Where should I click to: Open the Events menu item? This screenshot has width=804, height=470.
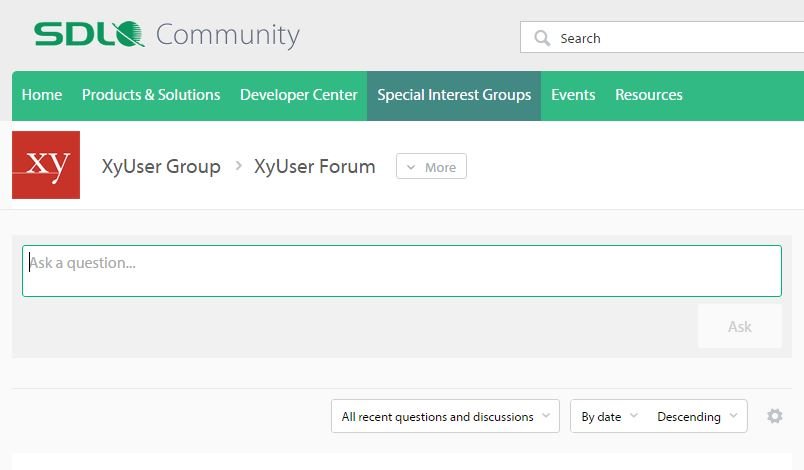click(x=573, y=95)
